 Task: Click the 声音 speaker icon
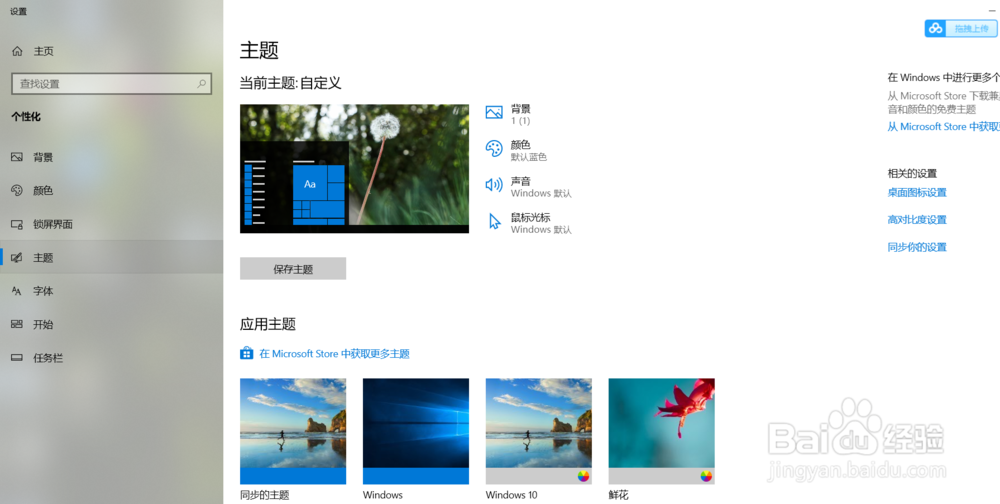494,185
